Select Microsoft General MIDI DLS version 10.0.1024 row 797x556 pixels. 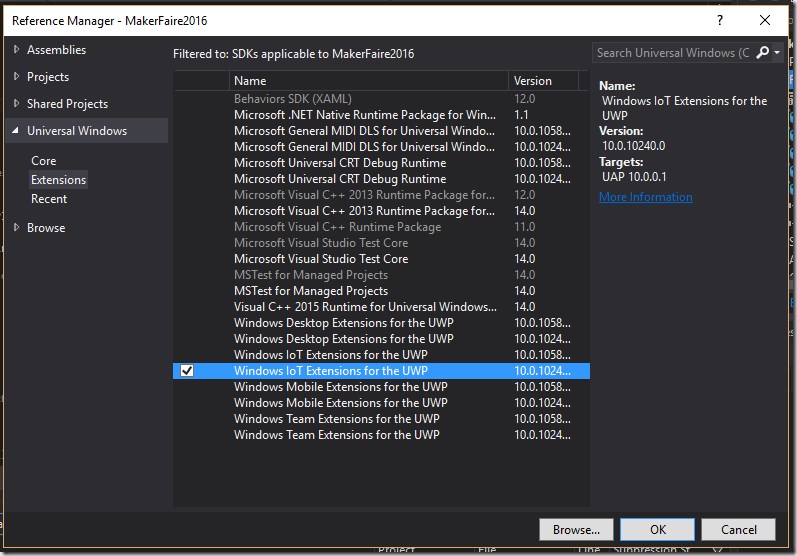[x=381, y=147]
